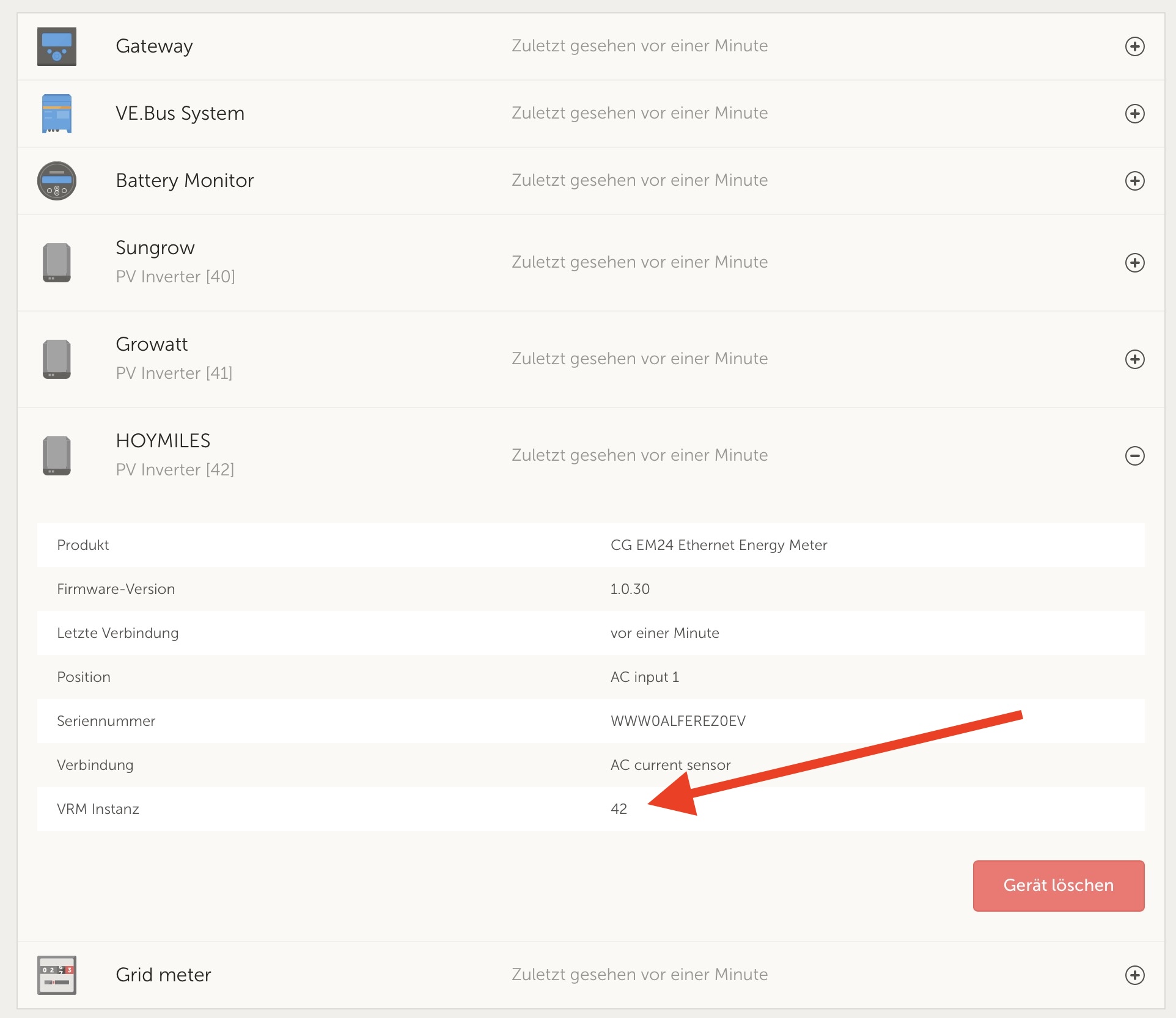Expand the Growatt PV Inverter entry
Screen dimensions: 1176x1018
pos(1134,359)
